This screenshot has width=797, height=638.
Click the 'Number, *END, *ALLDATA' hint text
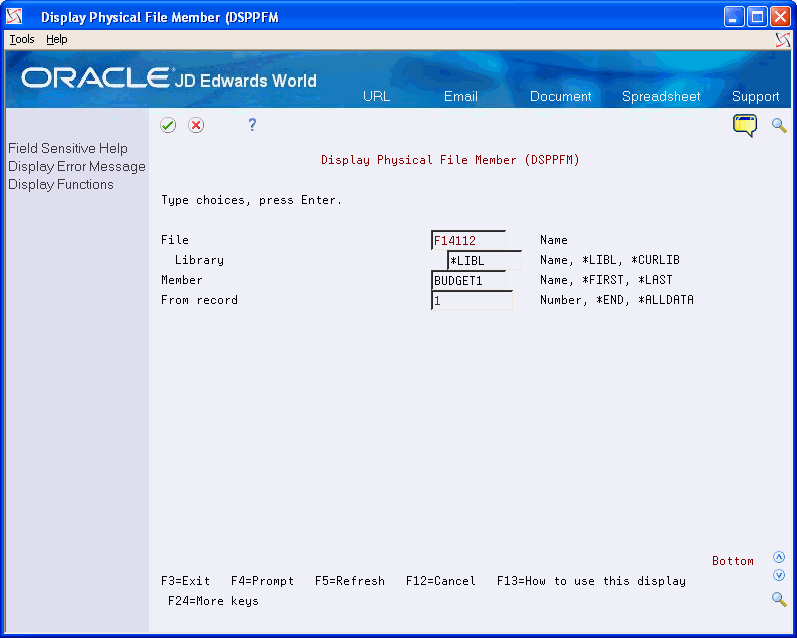click(617, 300)
